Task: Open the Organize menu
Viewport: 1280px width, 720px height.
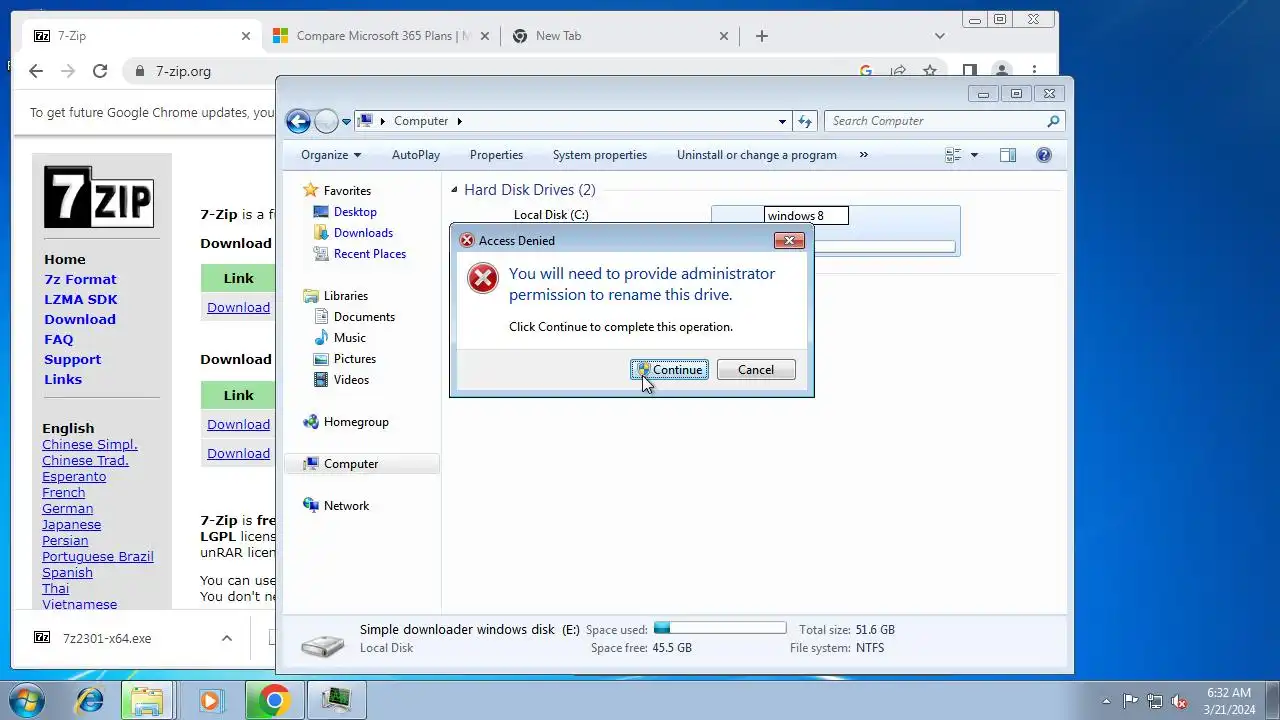Action: click(x=331, y=155)
